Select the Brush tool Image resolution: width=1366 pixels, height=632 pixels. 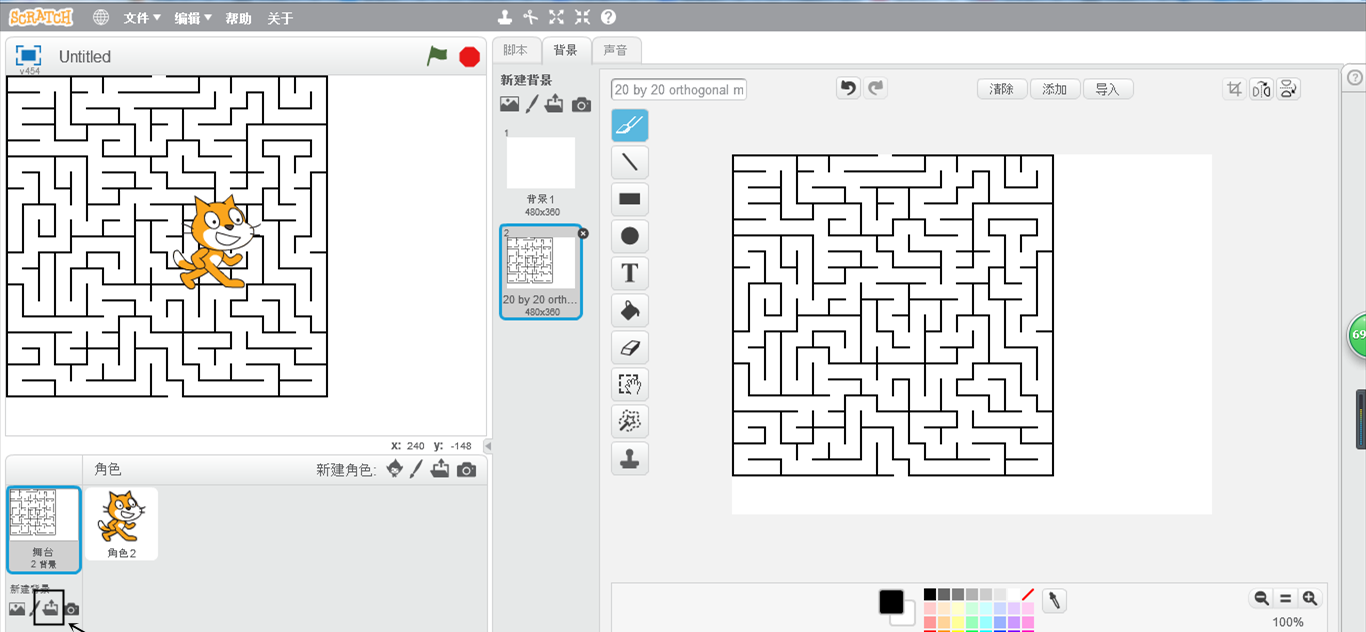pyautogui.click(x=630, y=125)
